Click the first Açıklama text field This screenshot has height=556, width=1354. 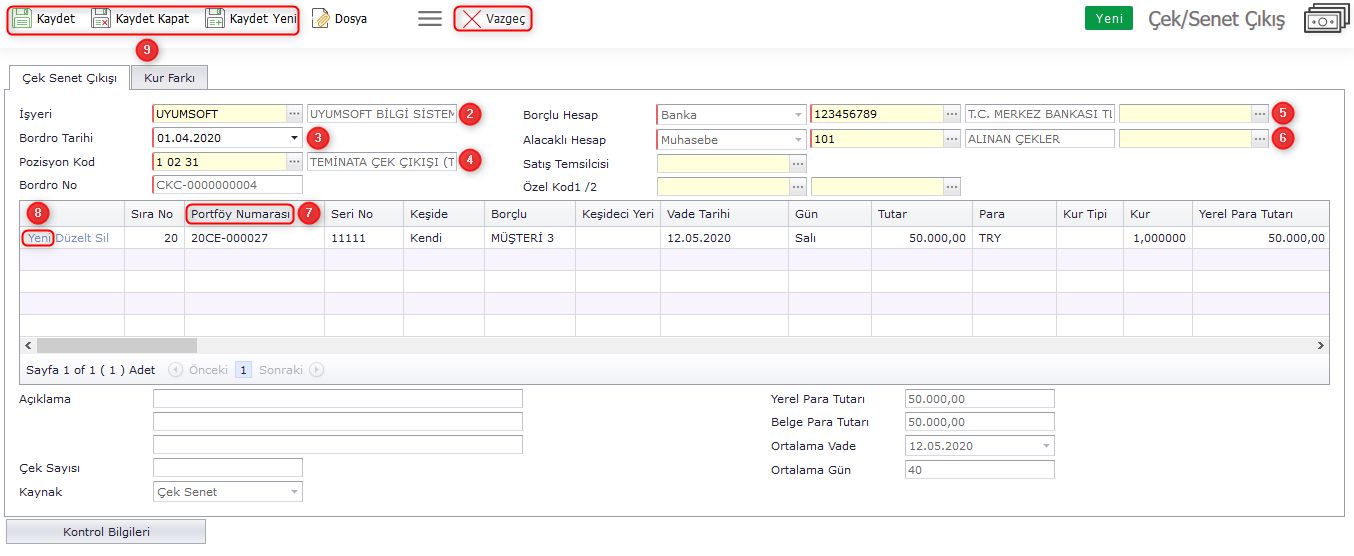337,399
